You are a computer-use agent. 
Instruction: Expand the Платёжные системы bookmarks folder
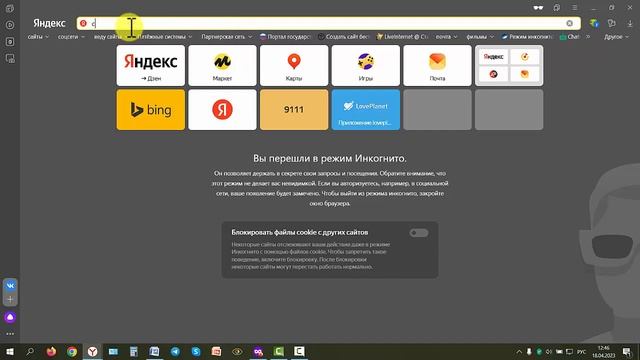164,37
